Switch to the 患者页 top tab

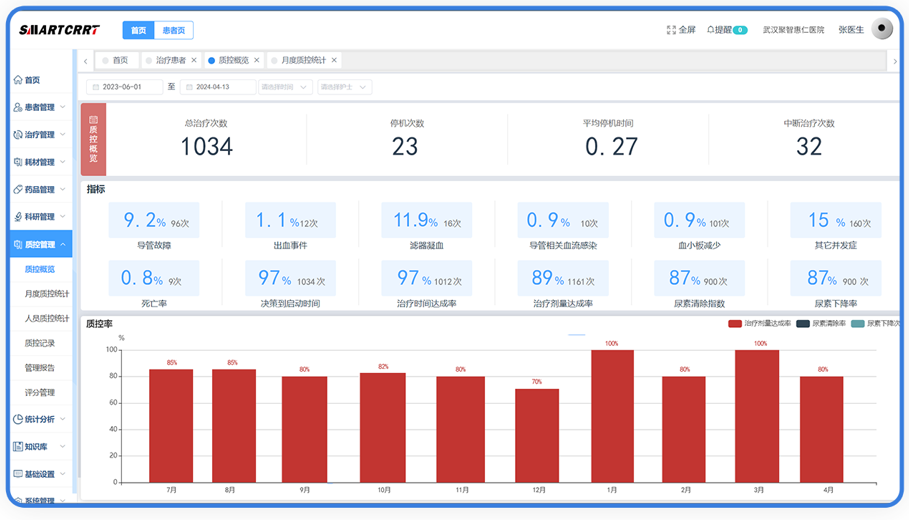pos(174,30)
